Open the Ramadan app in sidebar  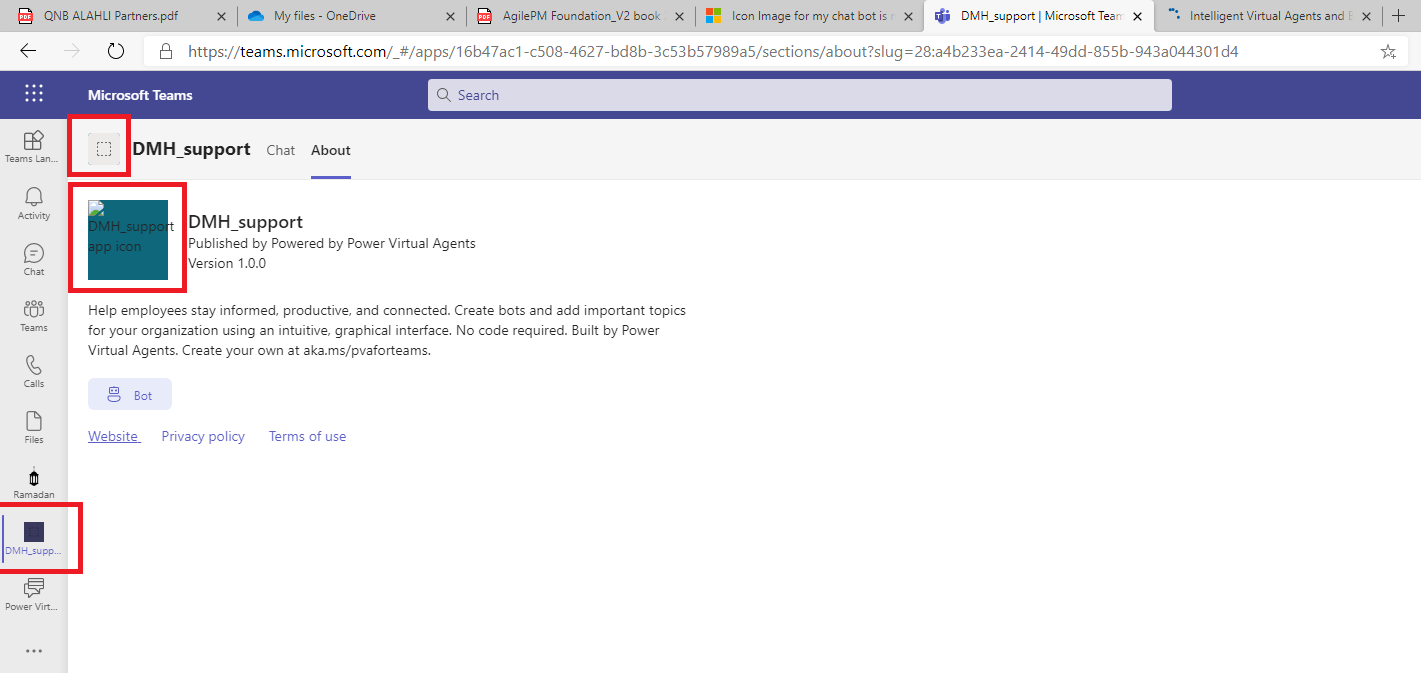point(34,483)
